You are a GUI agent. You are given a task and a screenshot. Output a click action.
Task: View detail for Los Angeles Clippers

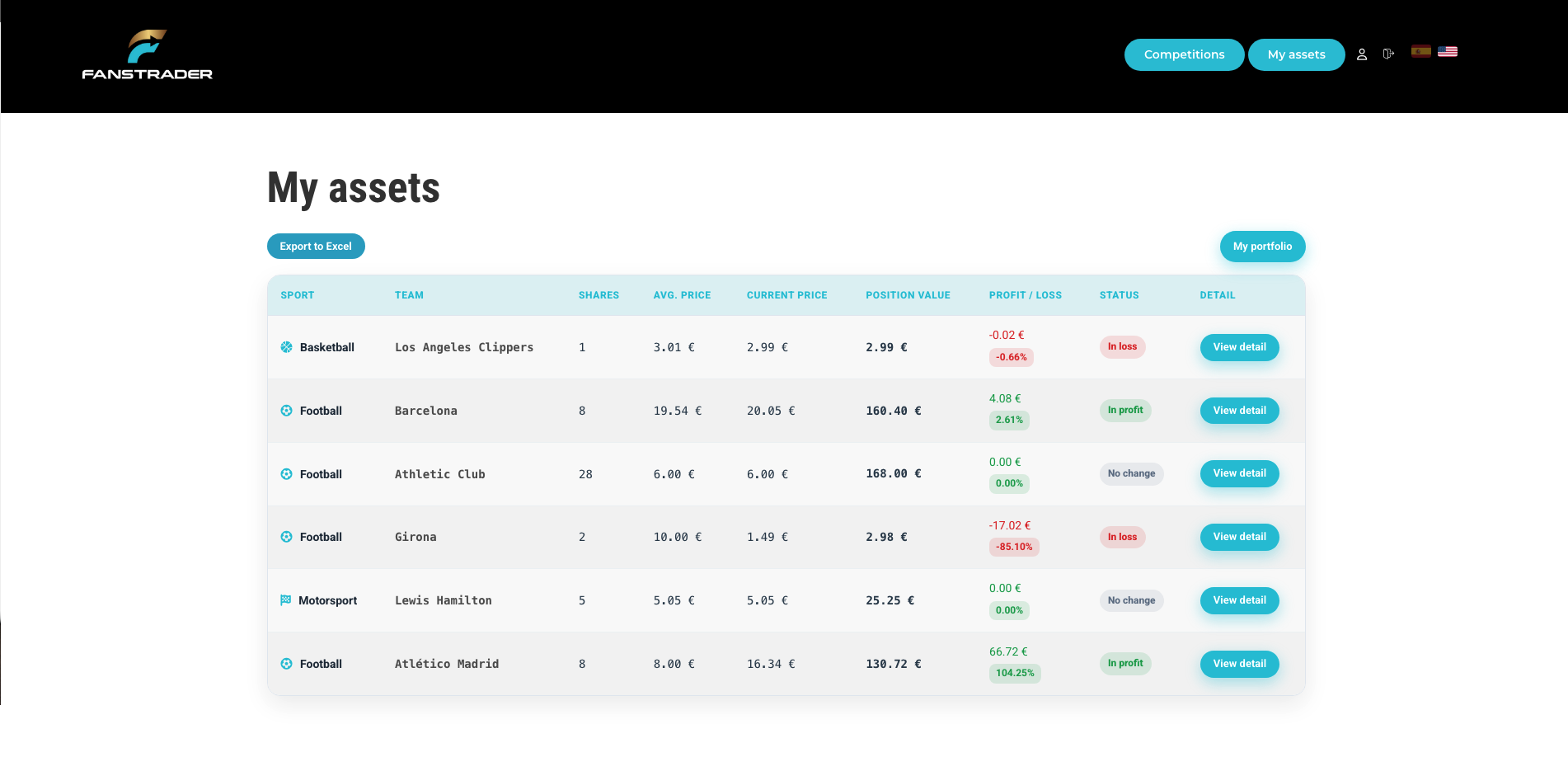1239,347
